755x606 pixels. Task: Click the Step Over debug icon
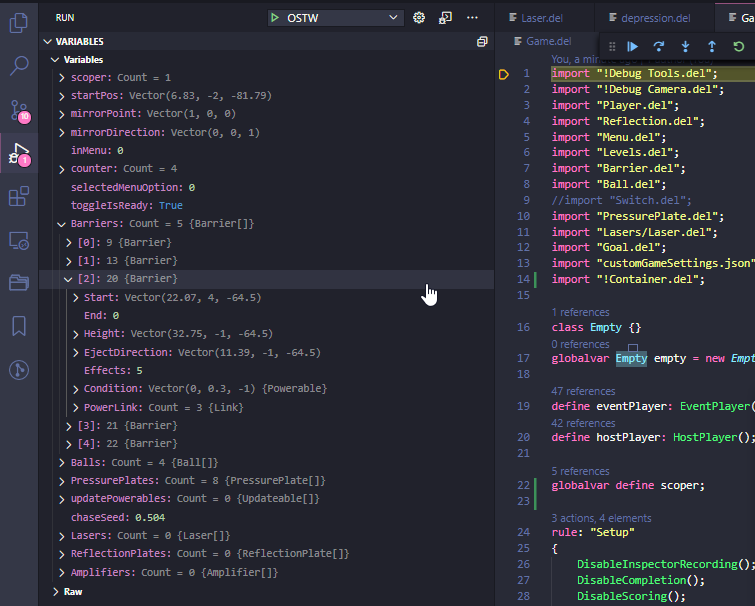(659, 46)
